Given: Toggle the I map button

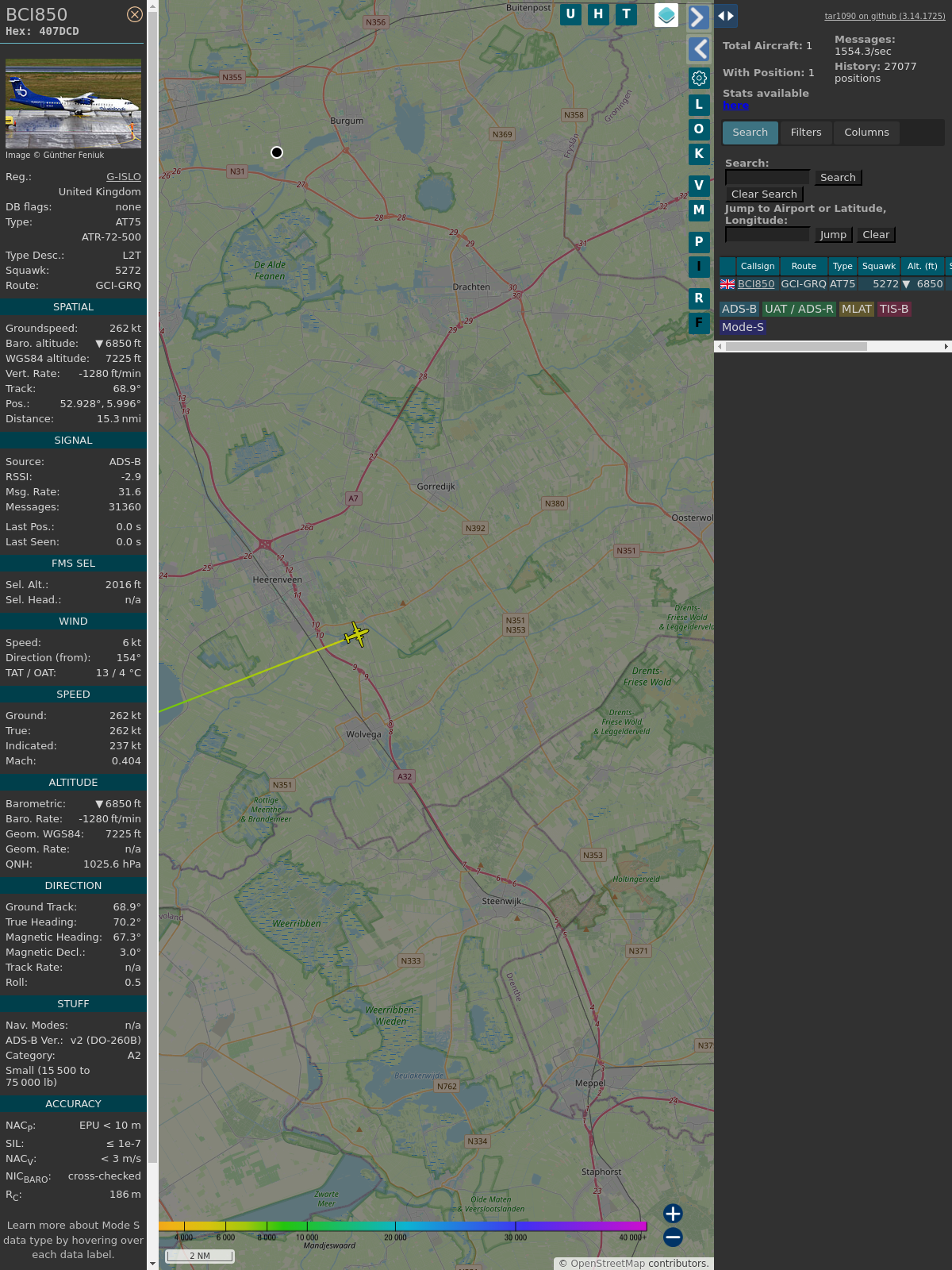Looking at the screenshot, I should (x=699, y=266).
